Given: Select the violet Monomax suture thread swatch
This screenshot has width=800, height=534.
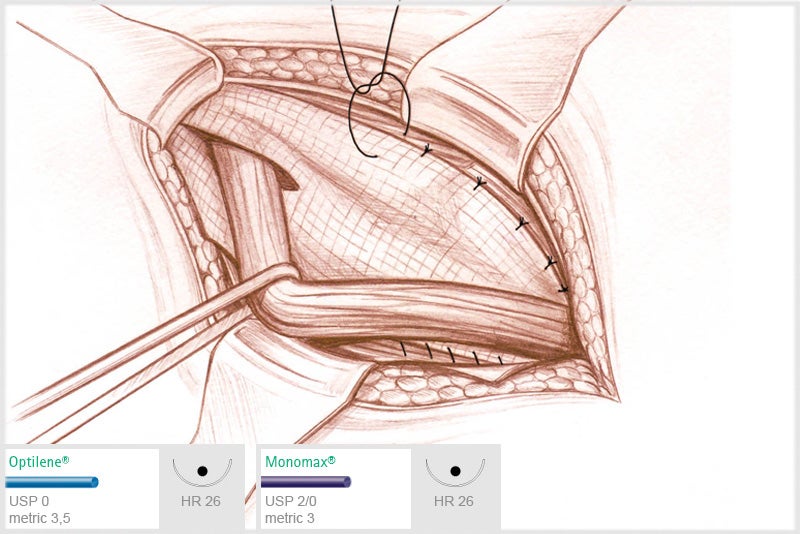Looking at the screenshot, I should click(x=306, y=482).
